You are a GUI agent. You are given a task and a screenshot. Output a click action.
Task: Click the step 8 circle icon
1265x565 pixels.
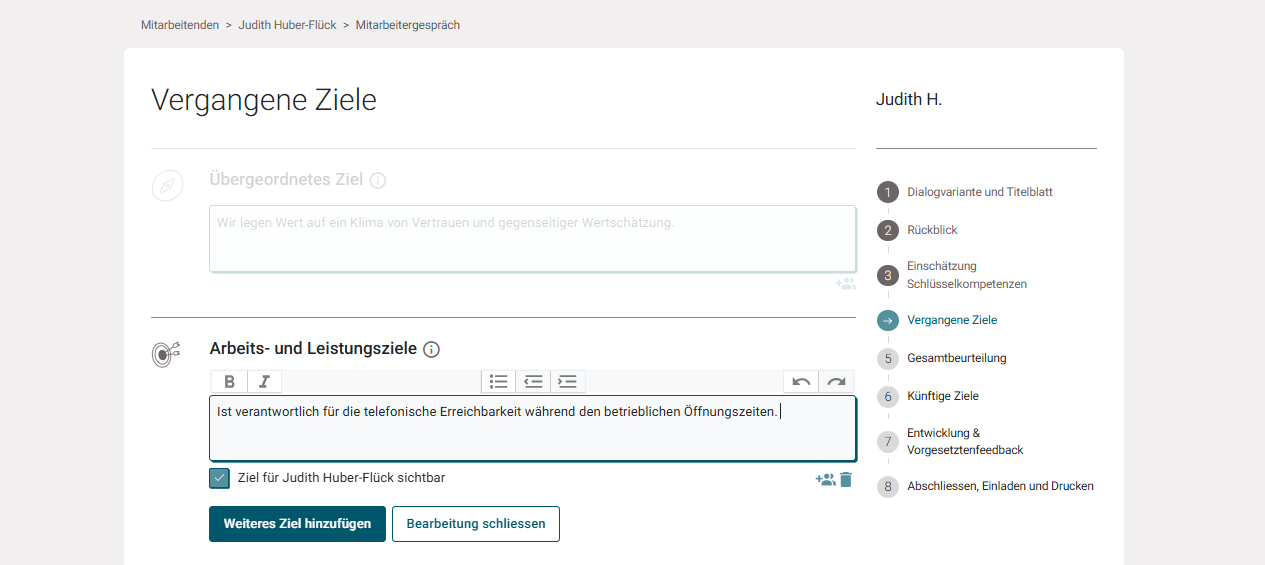(888, 486)
